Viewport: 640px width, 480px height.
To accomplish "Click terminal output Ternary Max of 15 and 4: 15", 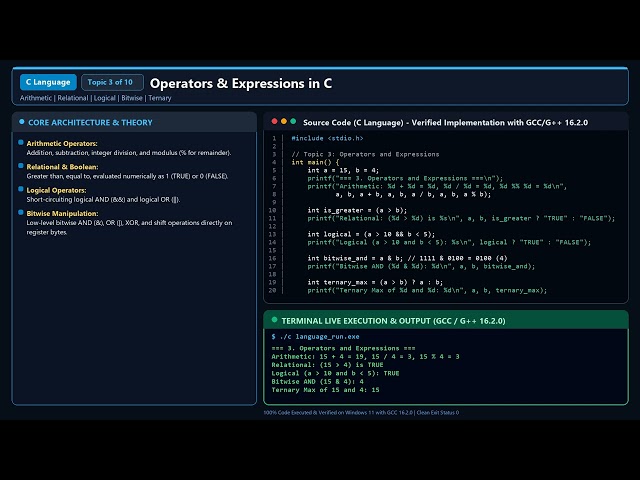I will click(x=325, y=390).
